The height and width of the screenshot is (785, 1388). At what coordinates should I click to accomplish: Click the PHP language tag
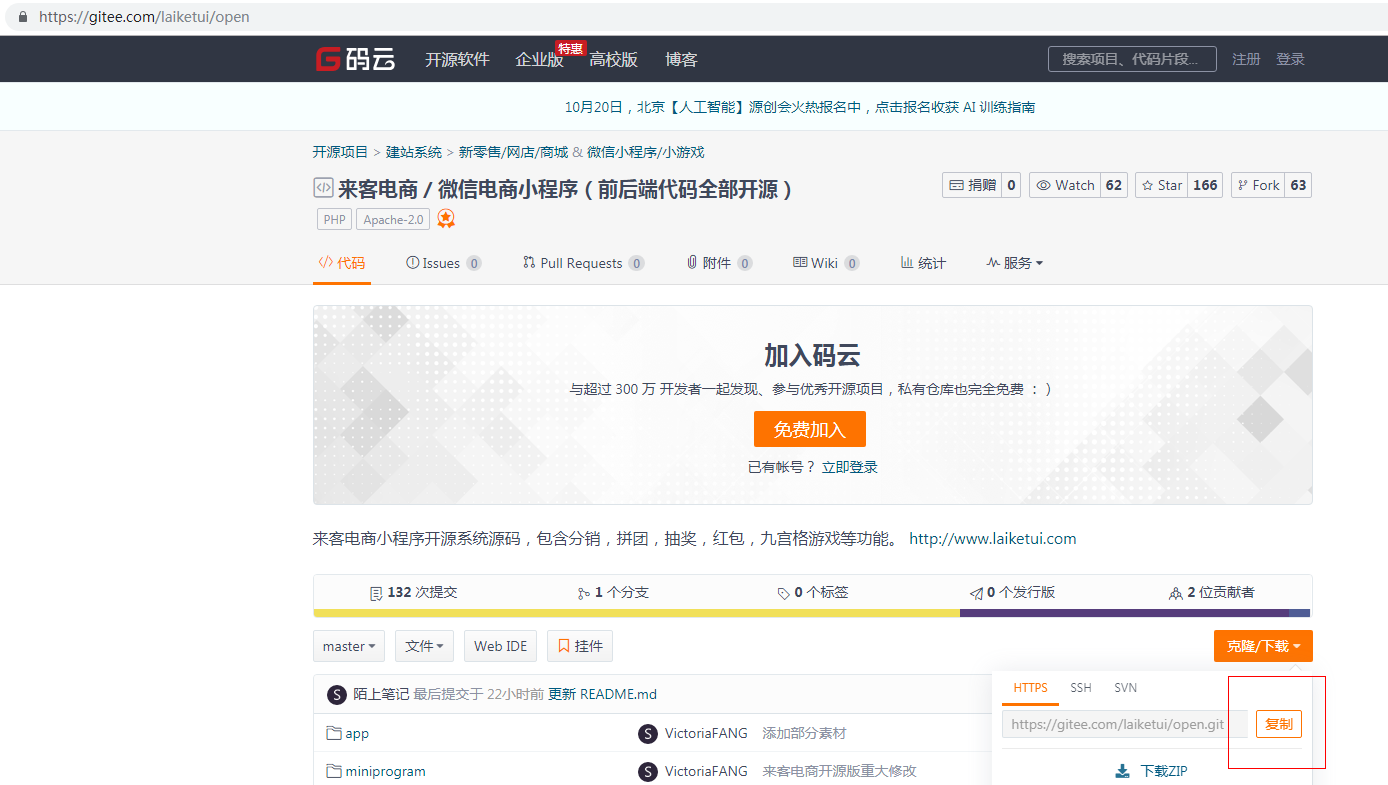pyautogui.click(x=334, y=219)
